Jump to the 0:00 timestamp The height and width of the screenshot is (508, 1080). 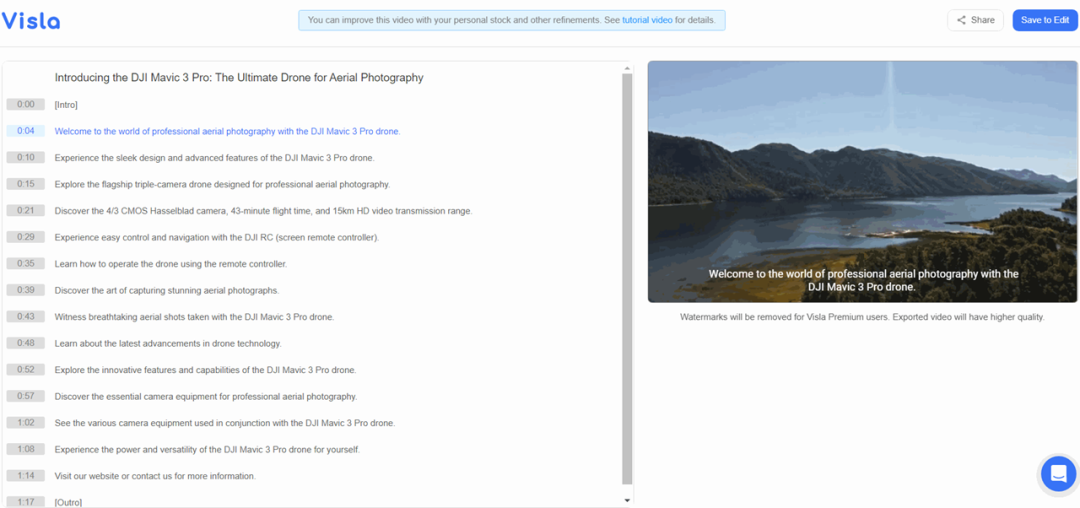click(x=25, y=105)
